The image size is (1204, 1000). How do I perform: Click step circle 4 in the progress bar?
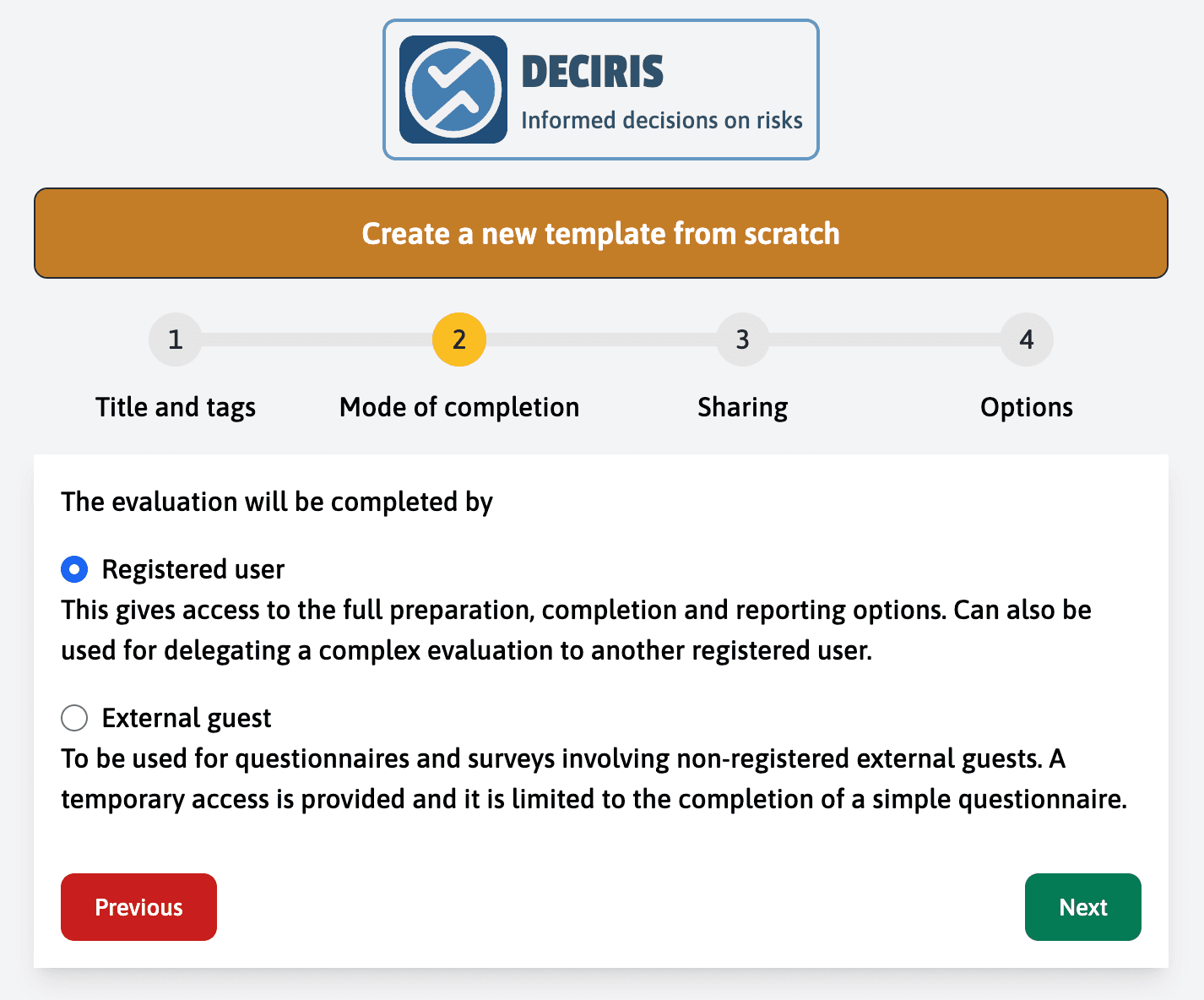[1027, 339]
